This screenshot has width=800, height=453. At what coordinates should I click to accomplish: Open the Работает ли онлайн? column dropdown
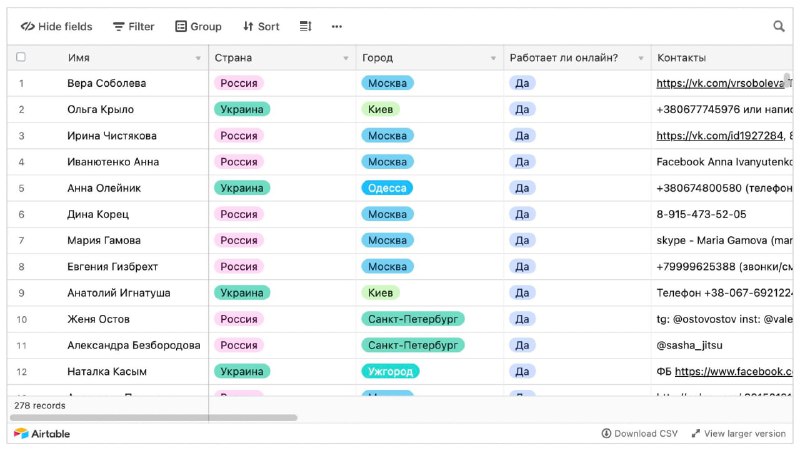(x=641, y=58)
